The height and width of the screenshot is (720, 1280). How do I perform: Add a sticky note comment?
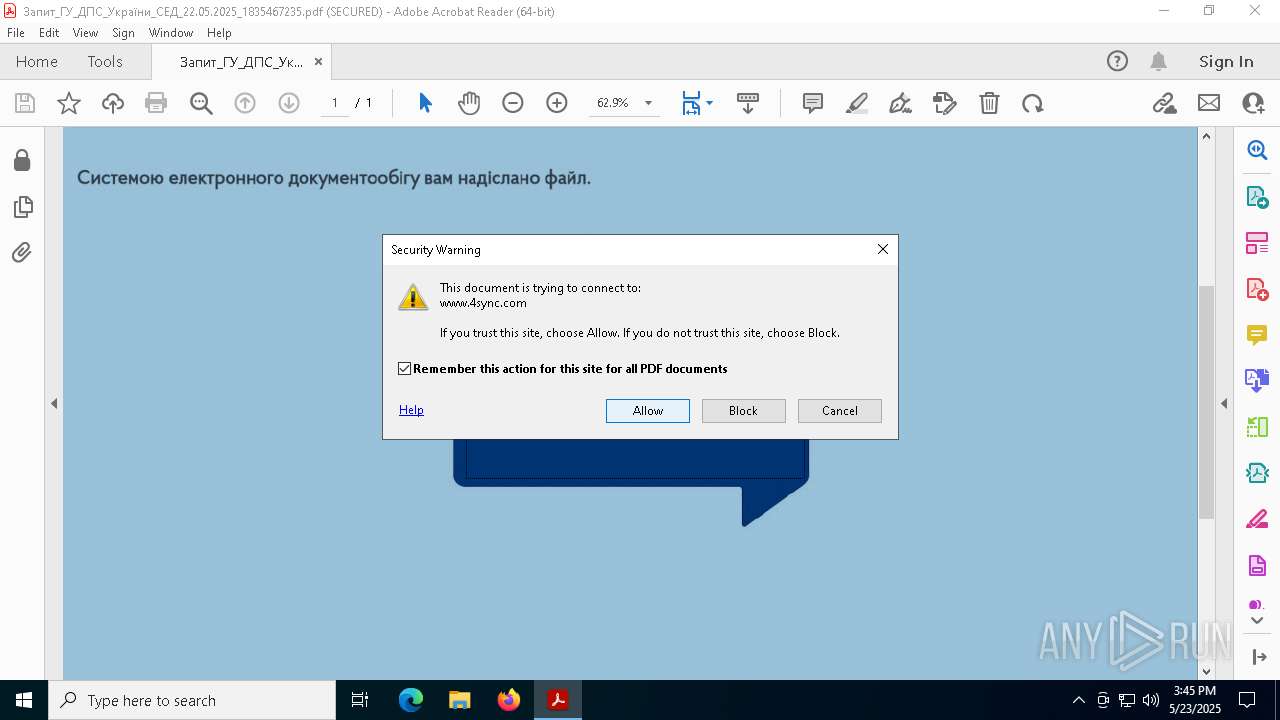pyautogui.click(x=813, y=103)
